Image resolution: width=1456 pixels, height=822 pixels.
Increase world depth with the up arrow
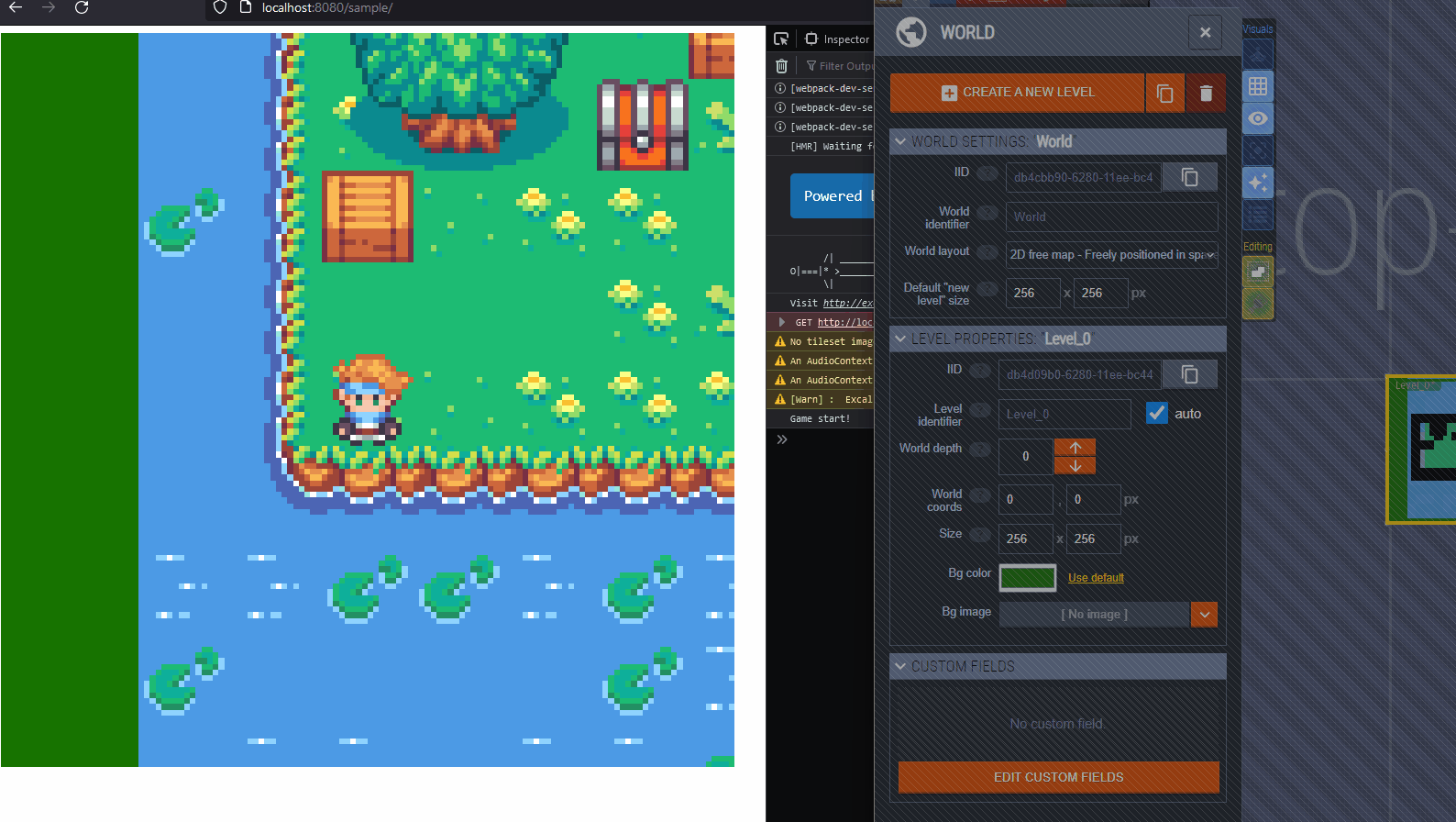[x=1075, y=447]
